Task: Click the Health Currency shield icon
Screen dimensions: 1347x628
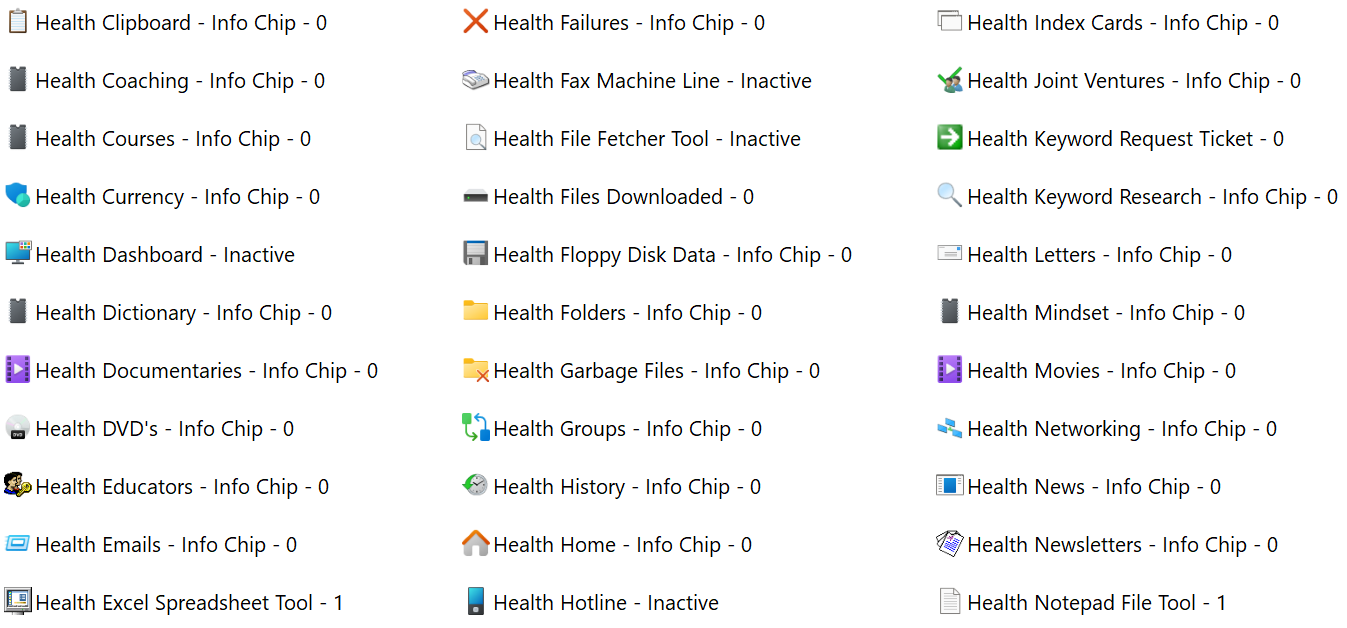Action: pyautogui.click(x=17, y=196)
